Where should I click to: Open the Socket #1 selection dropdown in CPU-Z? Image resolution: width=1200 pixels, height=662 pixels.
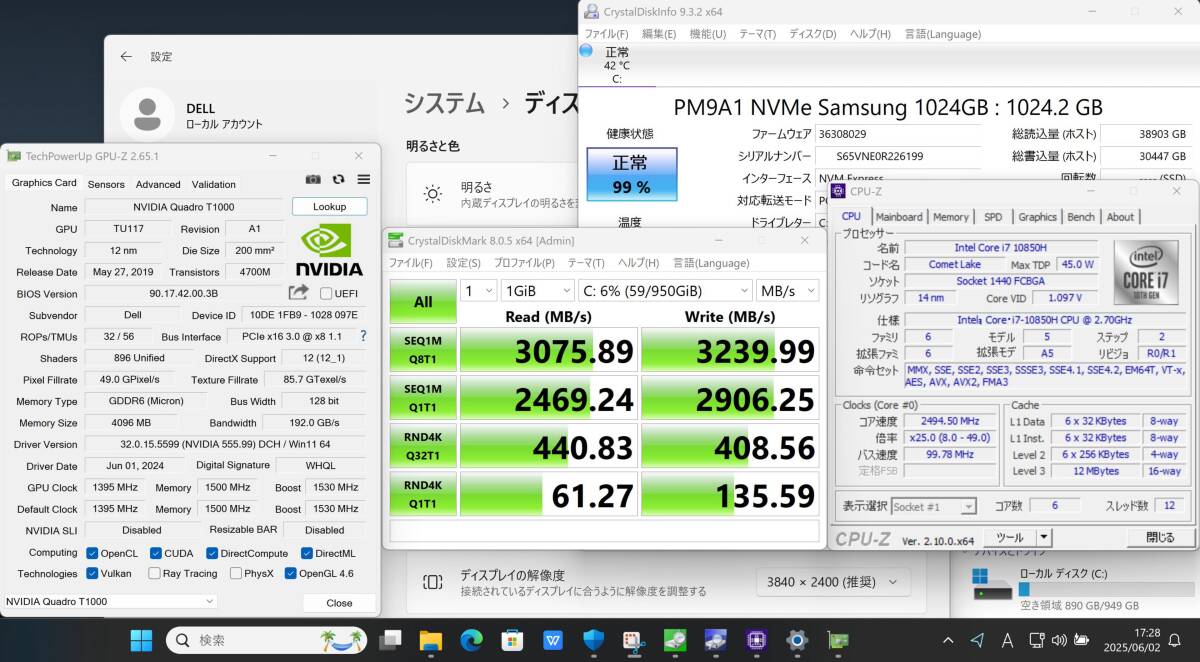[934, 507]
